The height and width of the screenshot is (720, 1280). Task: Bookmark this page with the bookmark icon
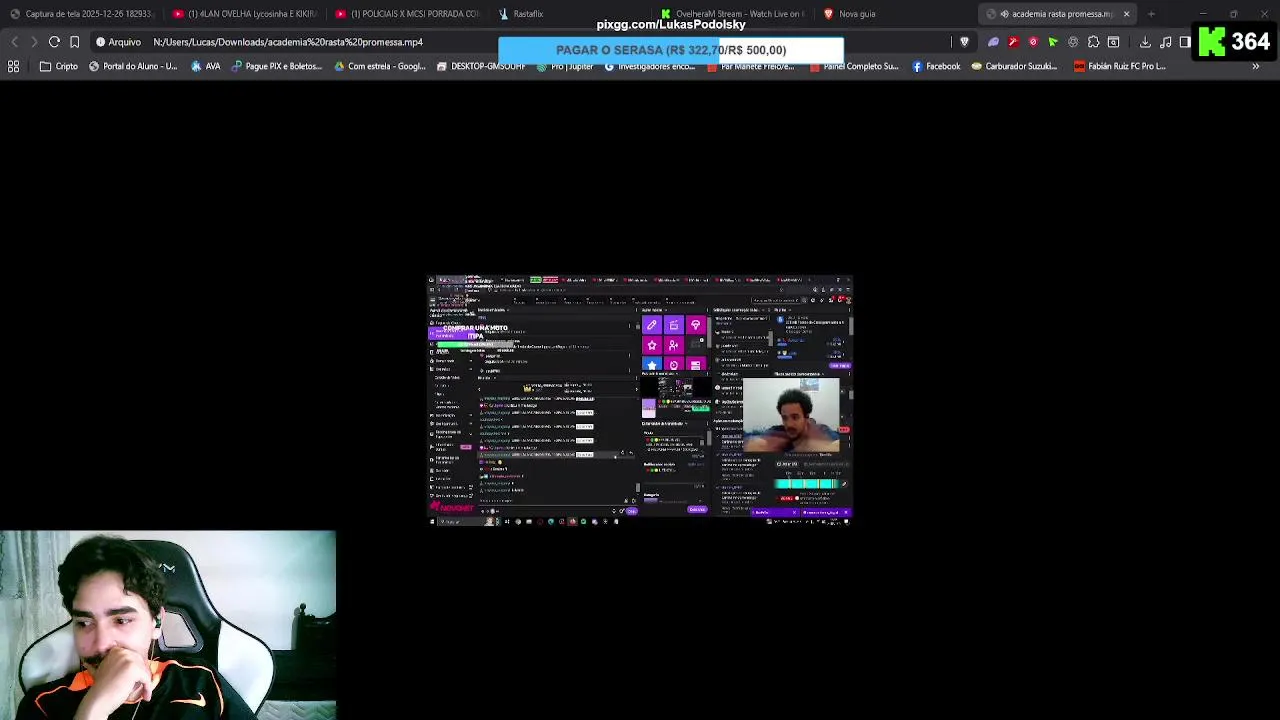pyautogui.click(x=74, y=42)
